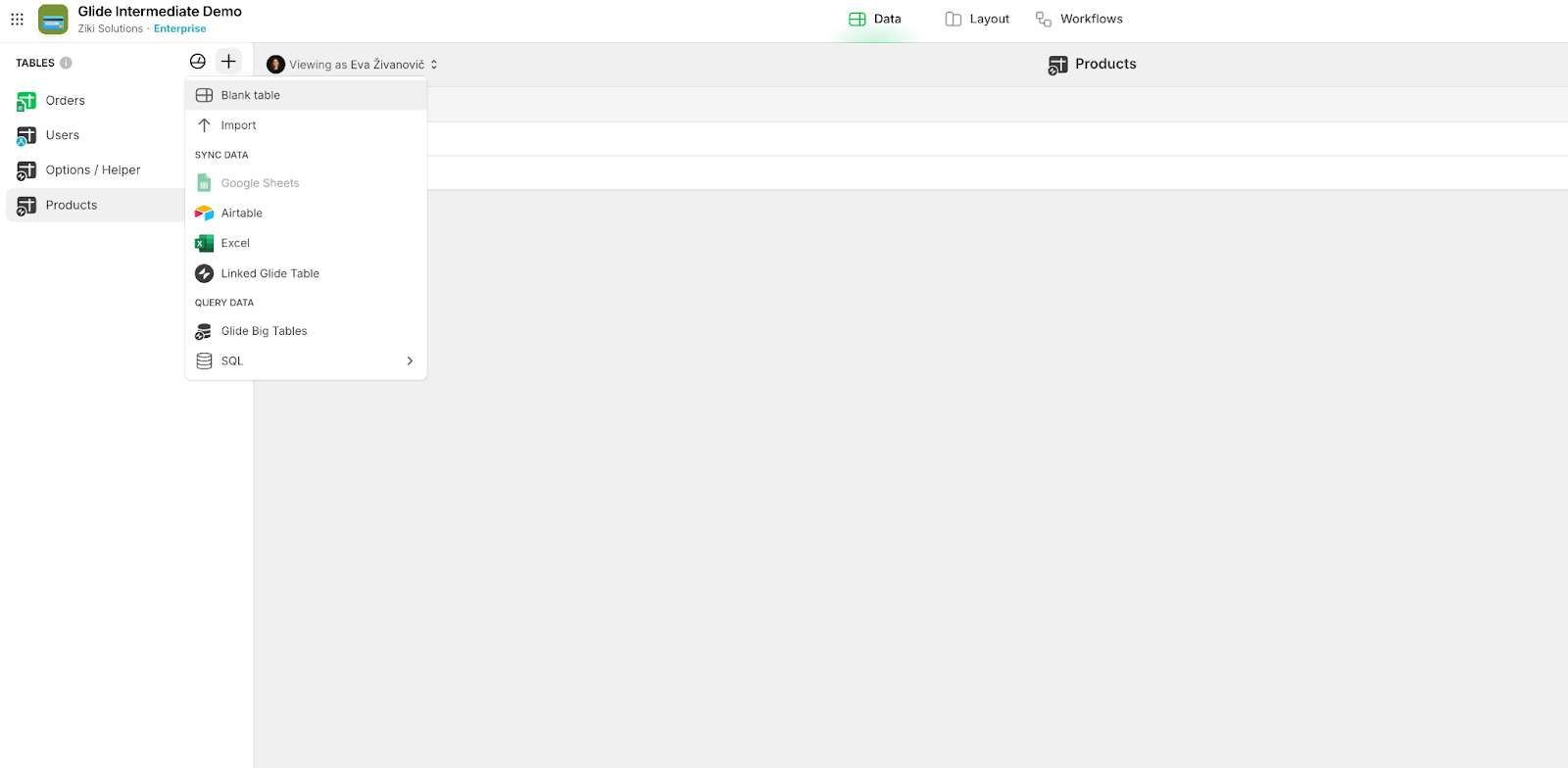Click the plus add table button
The width and height of the screenshot is (1568, 768).
click(x=228, y=62)
